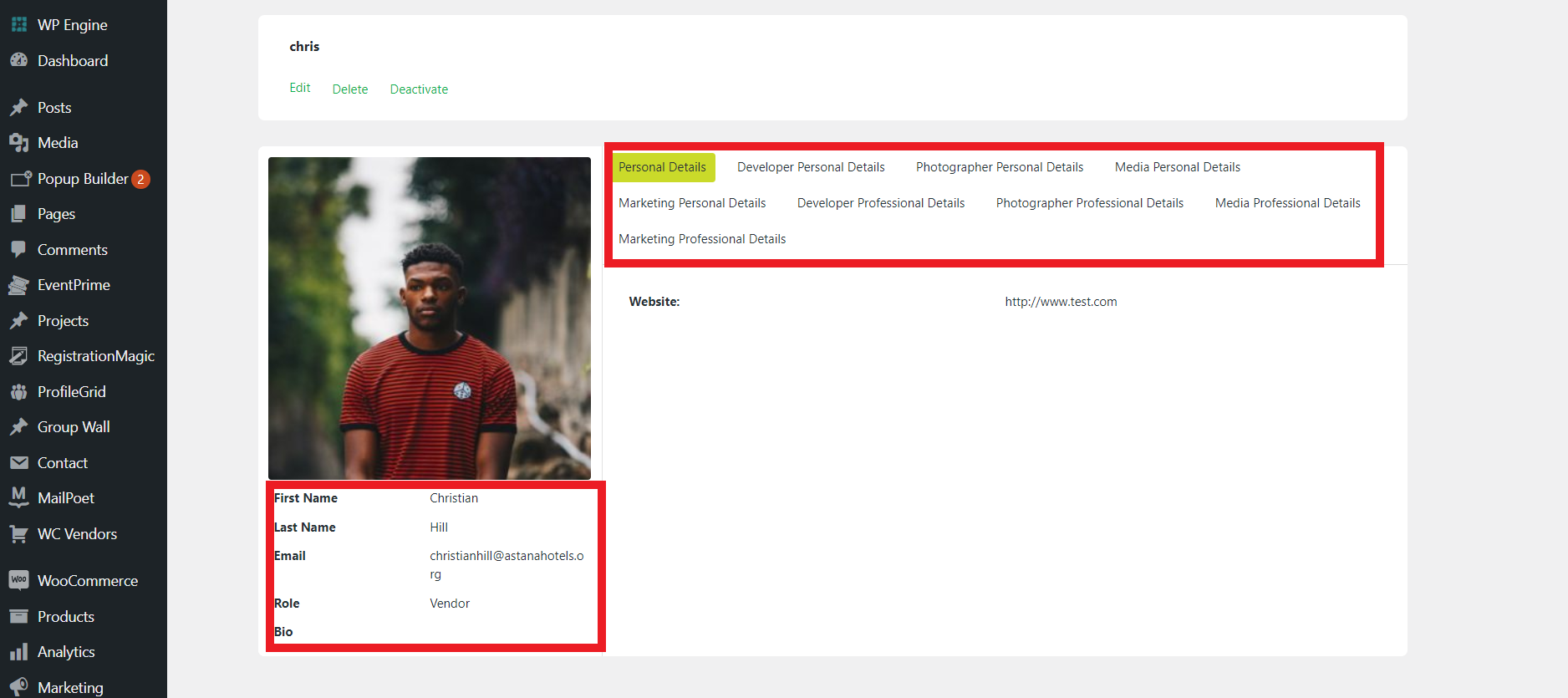The width and height of the screenshot is (1568, 698).
Task: Click the christianhill@astanahotels.org email text
Action: coord(507,565)
